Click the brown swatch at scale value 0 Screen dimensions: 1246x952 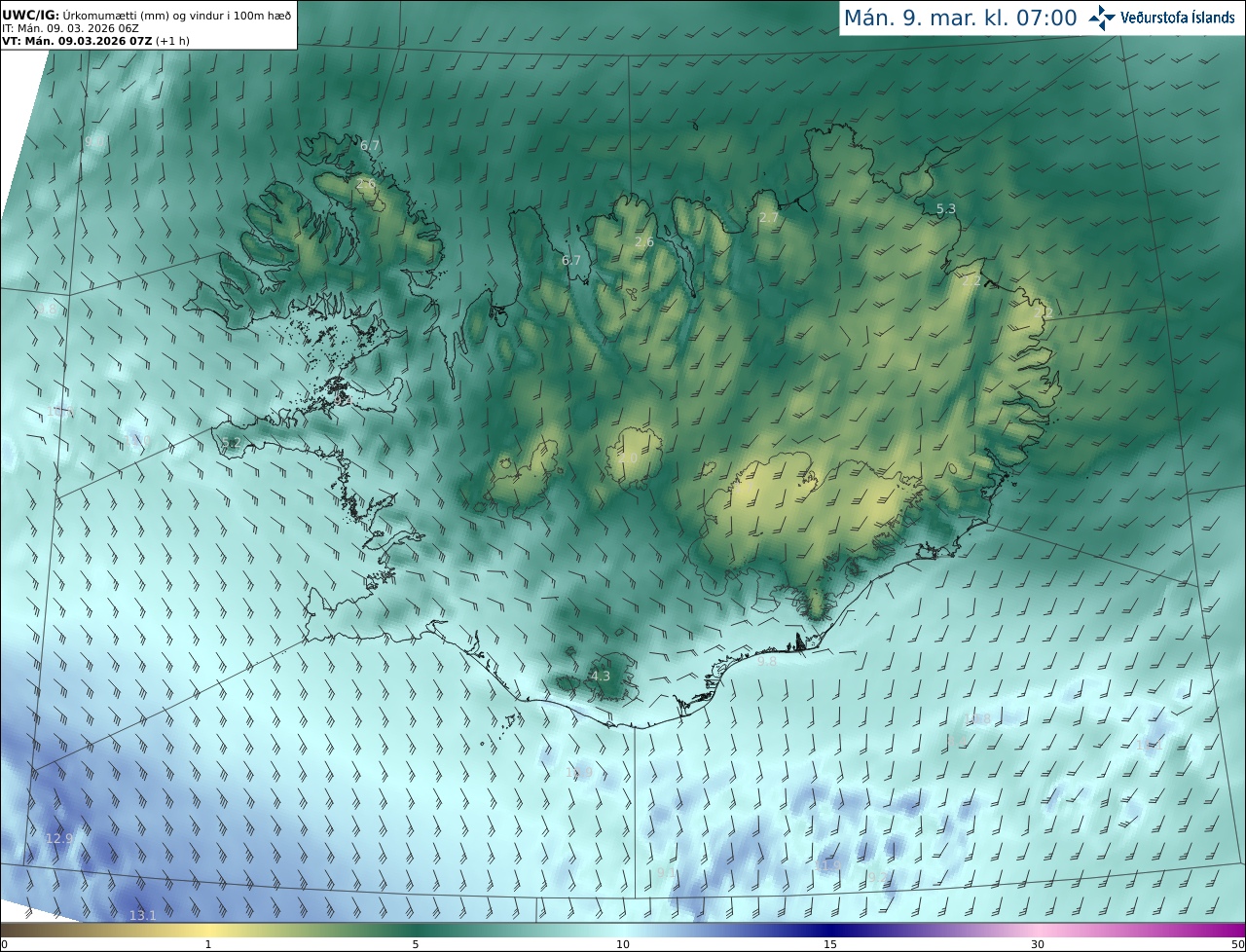point(4,930)
